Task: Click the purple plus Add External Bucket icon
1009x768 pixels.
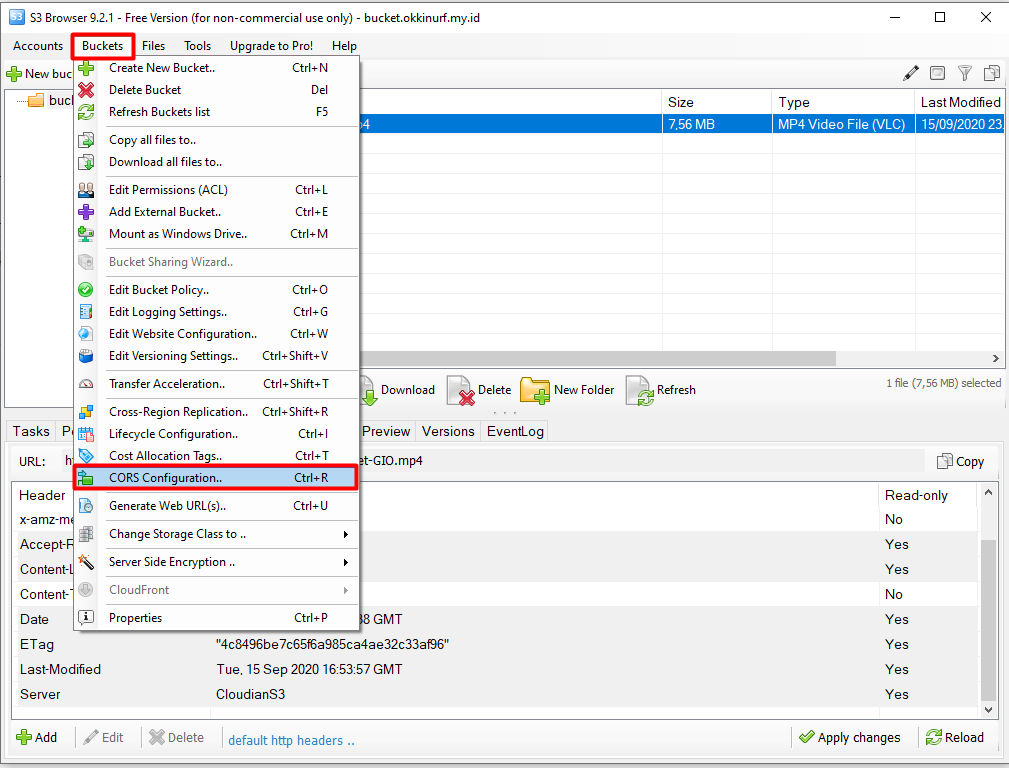Action: (x=86, y=212)
